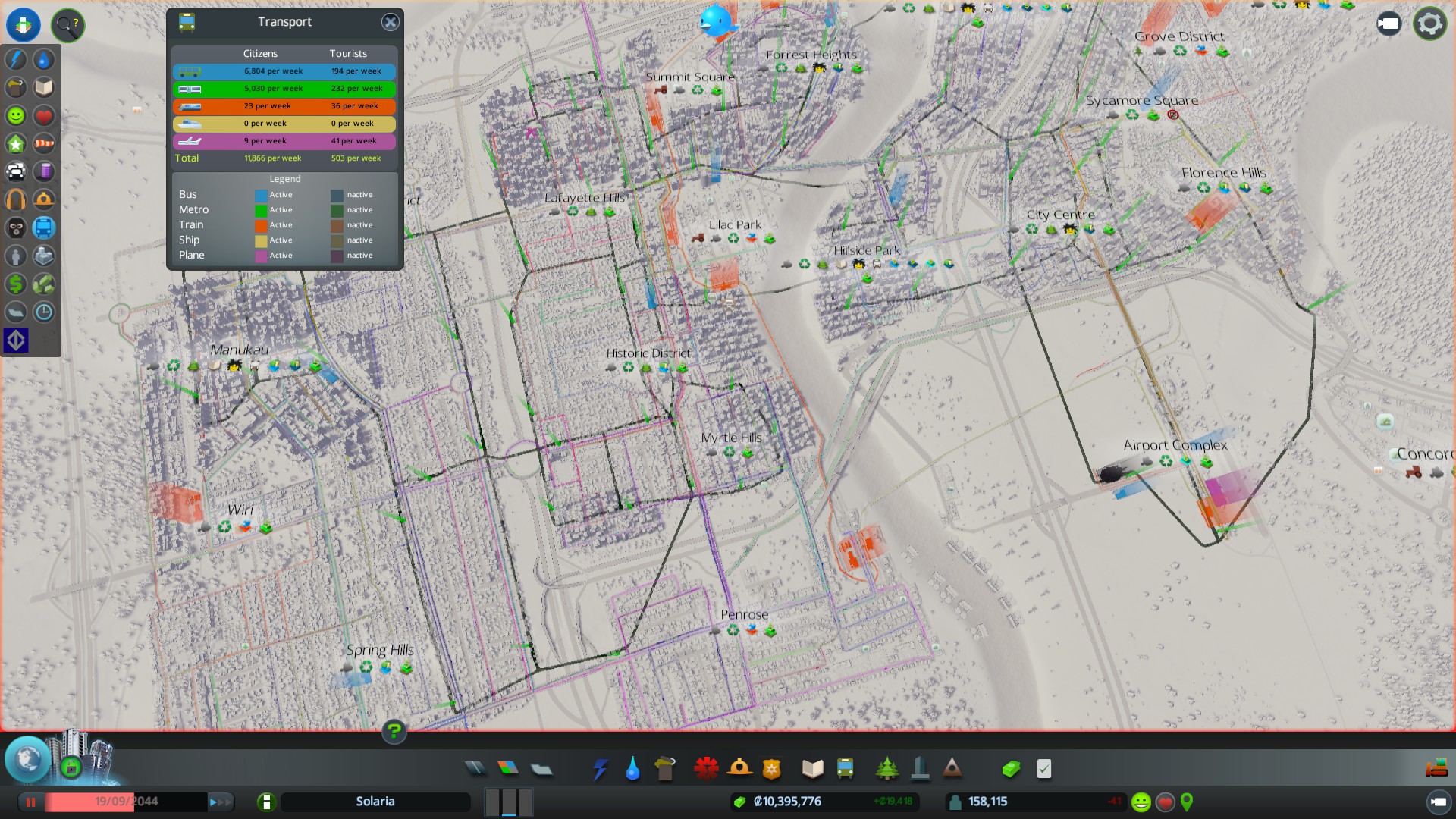Toggle the Happiness smiley info view
This screenshot has height=819, width=1456.
pos(16,115)
